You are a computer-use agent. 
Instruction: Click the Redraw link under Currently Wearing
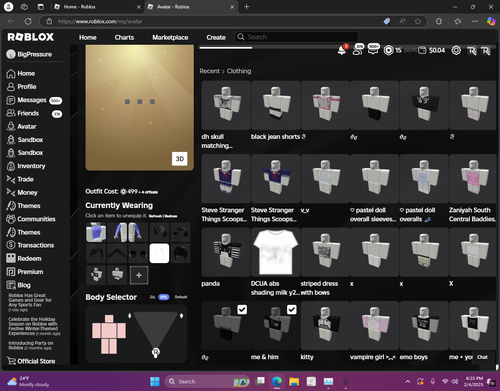point(170,216)
